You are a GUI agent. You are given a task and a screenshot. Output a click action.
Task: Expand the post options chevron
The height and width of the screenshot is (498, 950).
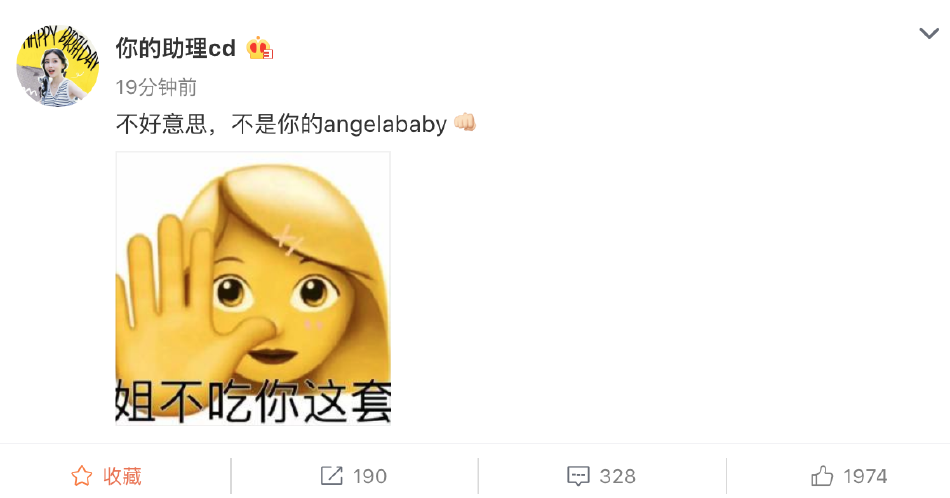929,33
